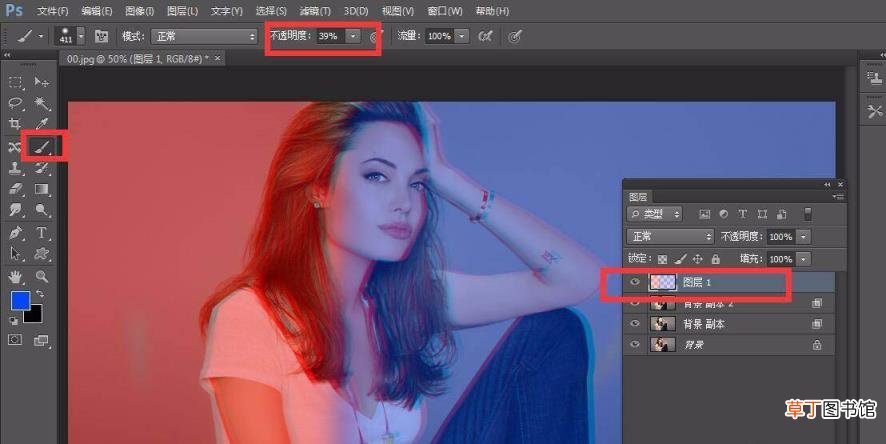Image resolution: width=886 pixels, height=444 pixels.
Task: Hide layer 图层 1 with eye icon
Action: pos(635,282)
